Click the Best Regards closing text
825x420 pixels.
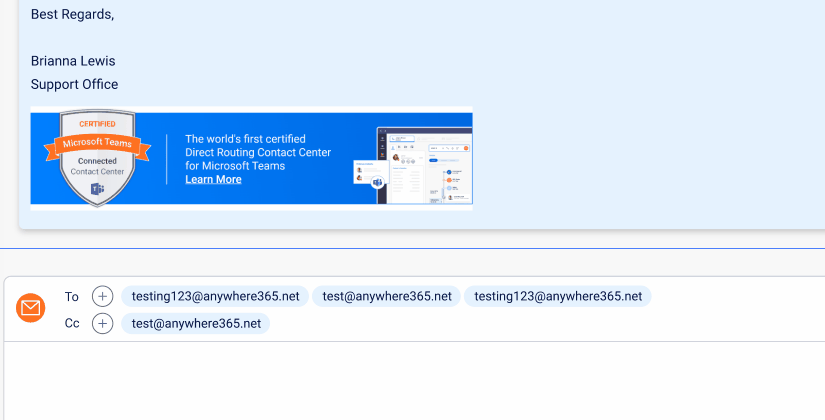pyautogui.click(x=73, y=14)
